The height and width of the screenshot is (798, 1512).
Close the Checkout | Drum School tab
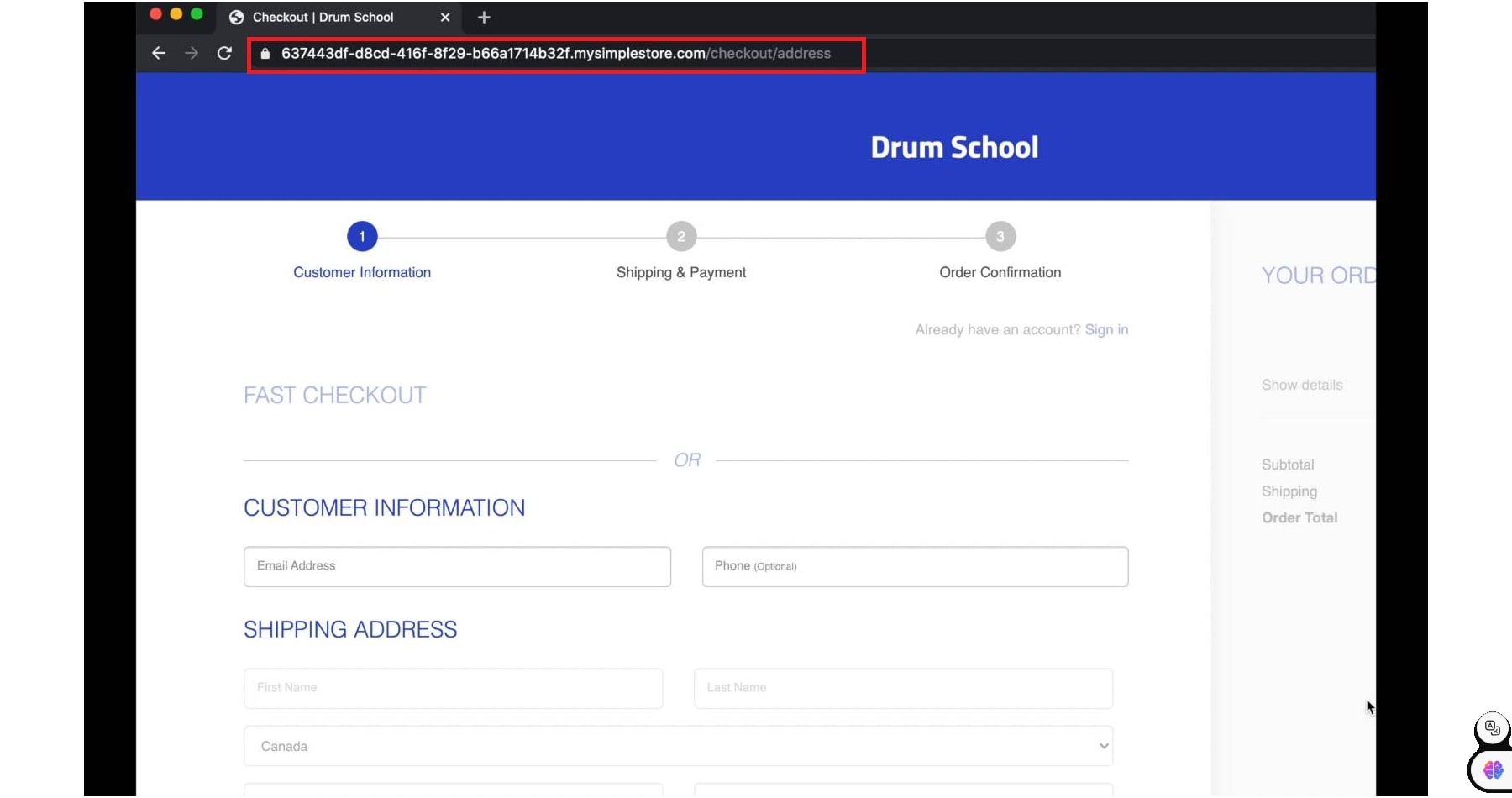click(x=445, y=18)
